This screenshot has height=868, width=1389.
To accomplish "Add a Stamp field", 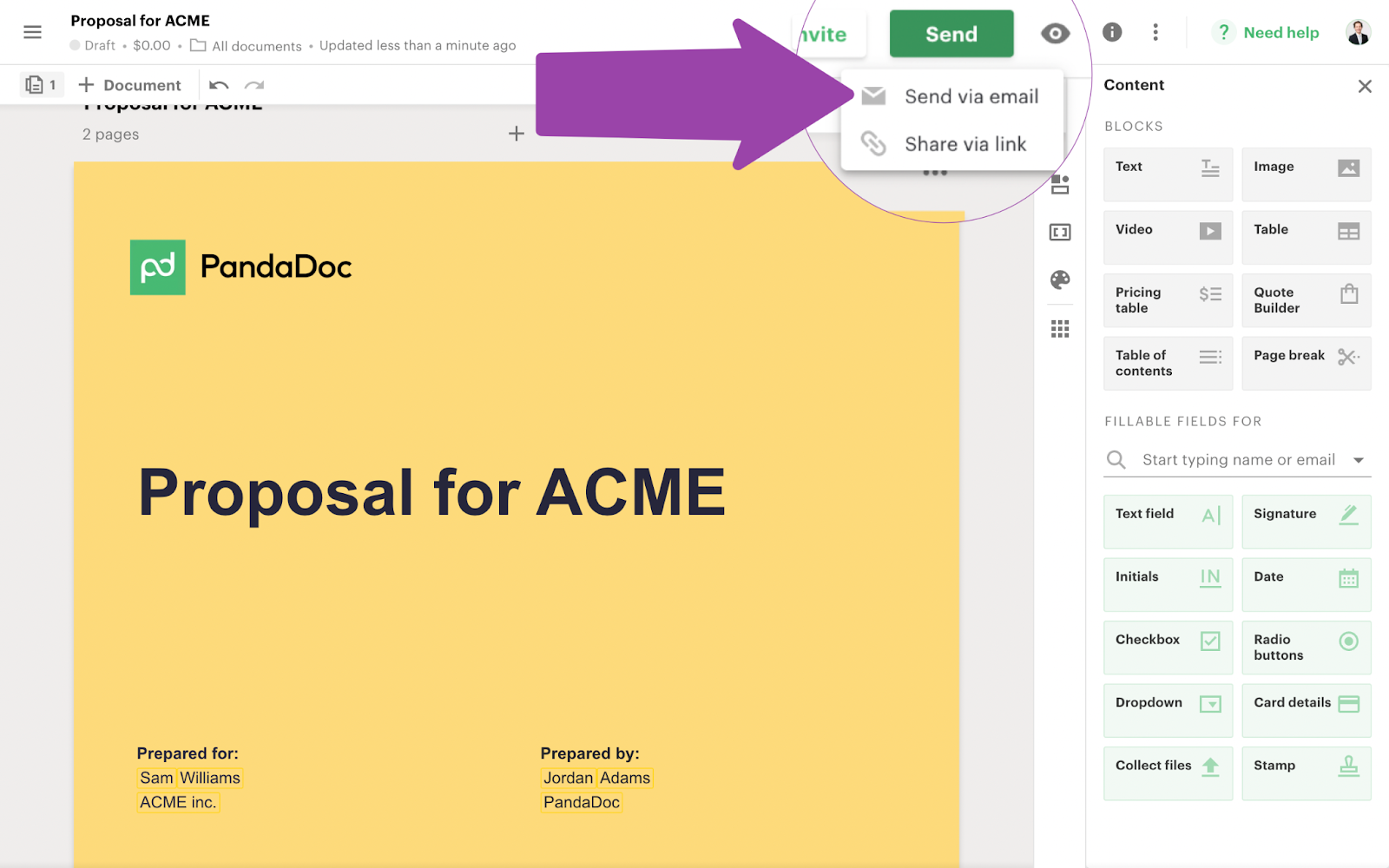I will [1307, 773].
